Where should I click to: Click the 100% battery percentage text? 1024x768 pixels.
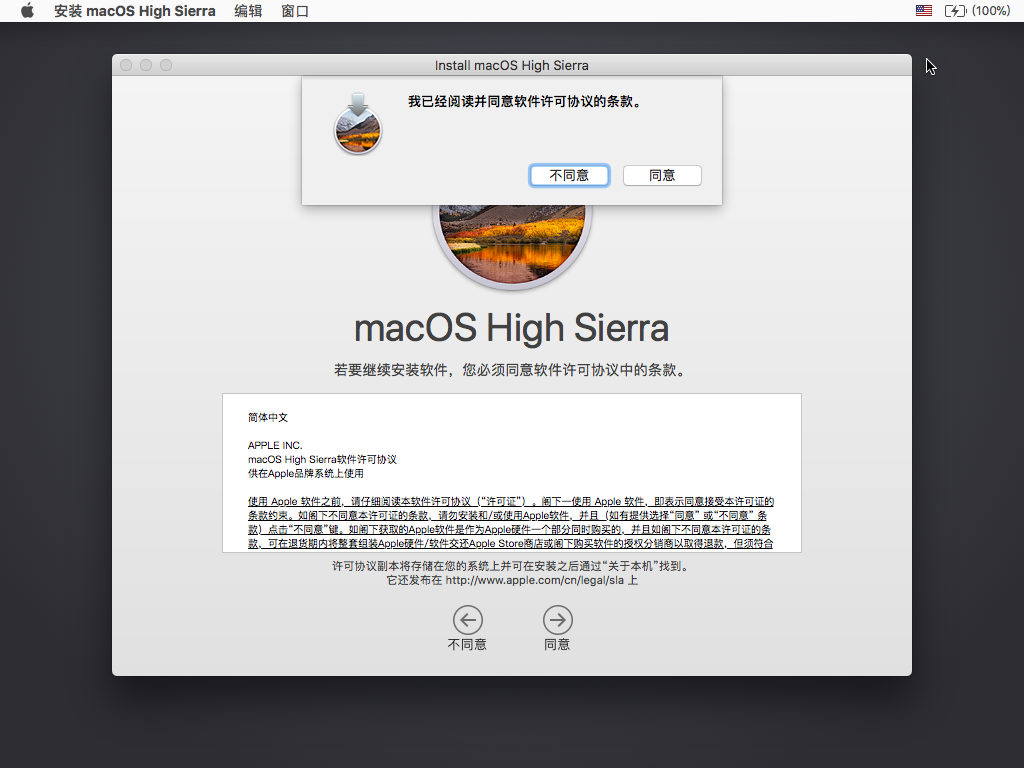point(991,10)
